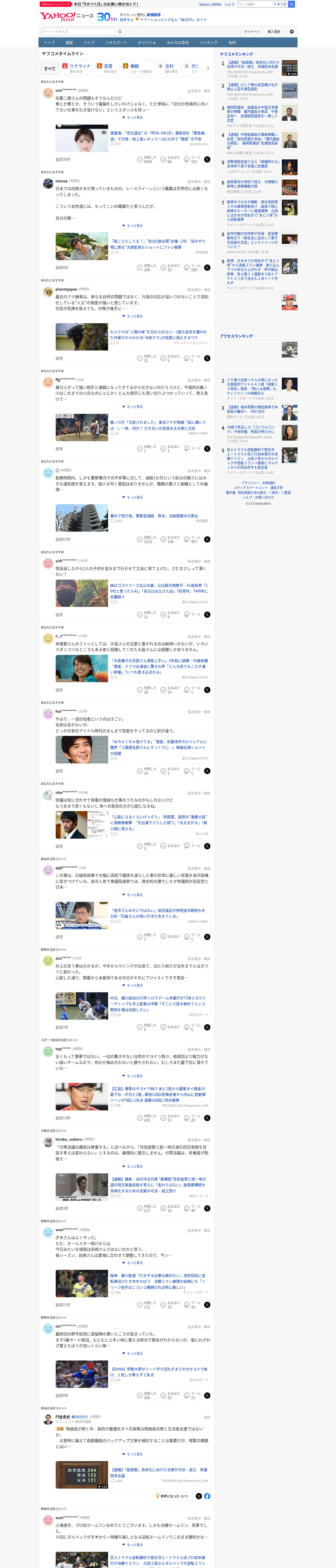Switch to the みんなの意見 tab
The image size is (336, 1568).
[177, 43]
